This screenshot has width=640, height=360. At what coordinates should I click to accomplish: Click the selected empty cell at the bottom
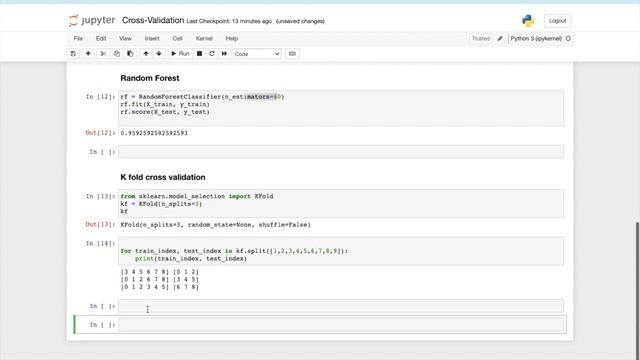341,325
